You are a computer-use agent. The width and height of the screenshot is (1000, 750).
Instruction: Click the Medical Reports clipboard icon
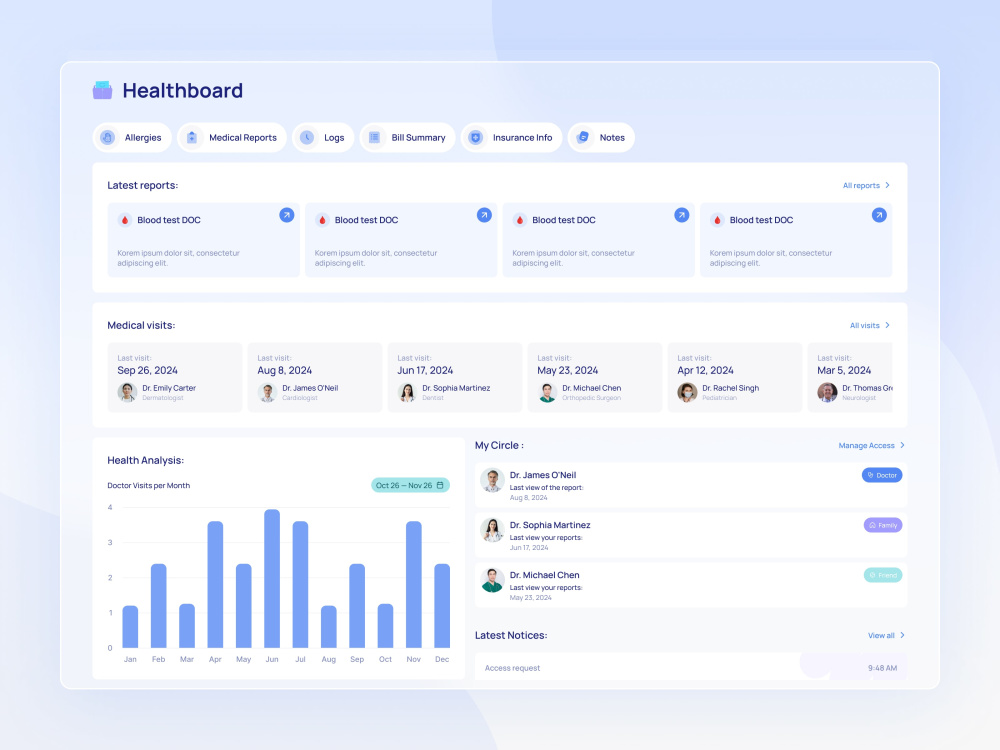point(192,137)
